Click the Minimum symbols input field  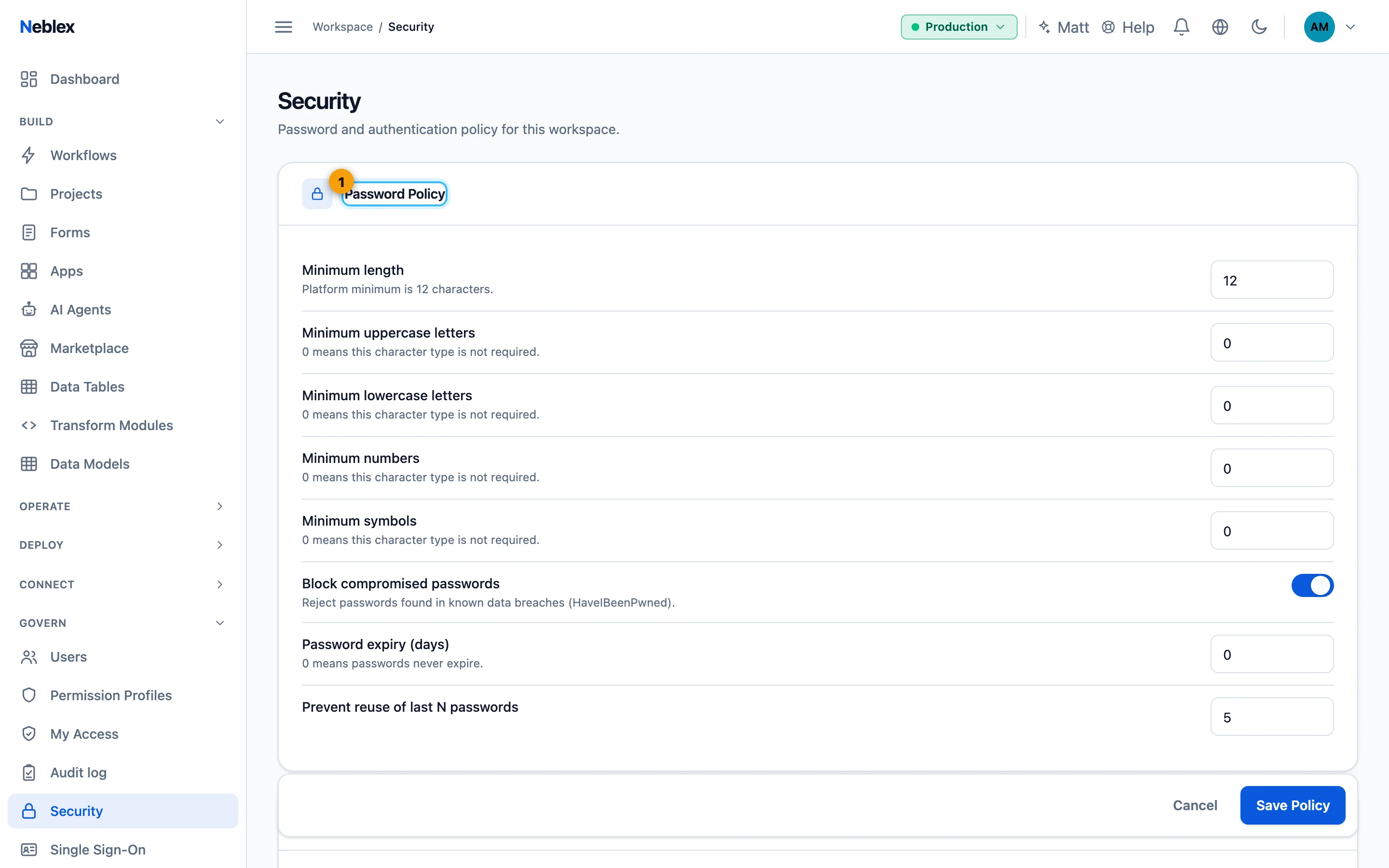click(1272, 530)
